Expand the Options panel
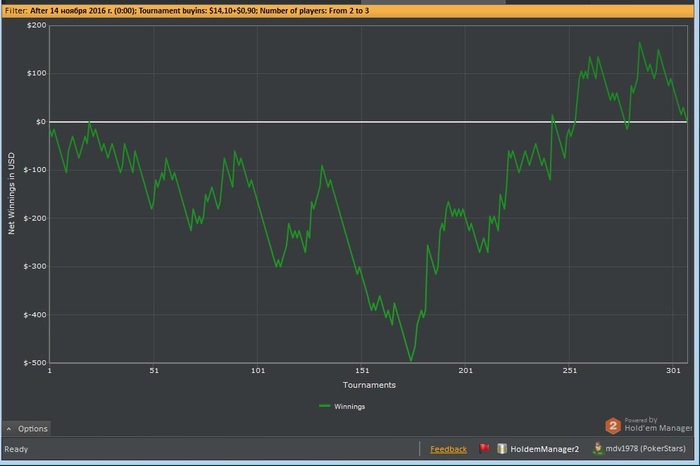The width and height of the screenshot is (700, 466). click(27, 429)
